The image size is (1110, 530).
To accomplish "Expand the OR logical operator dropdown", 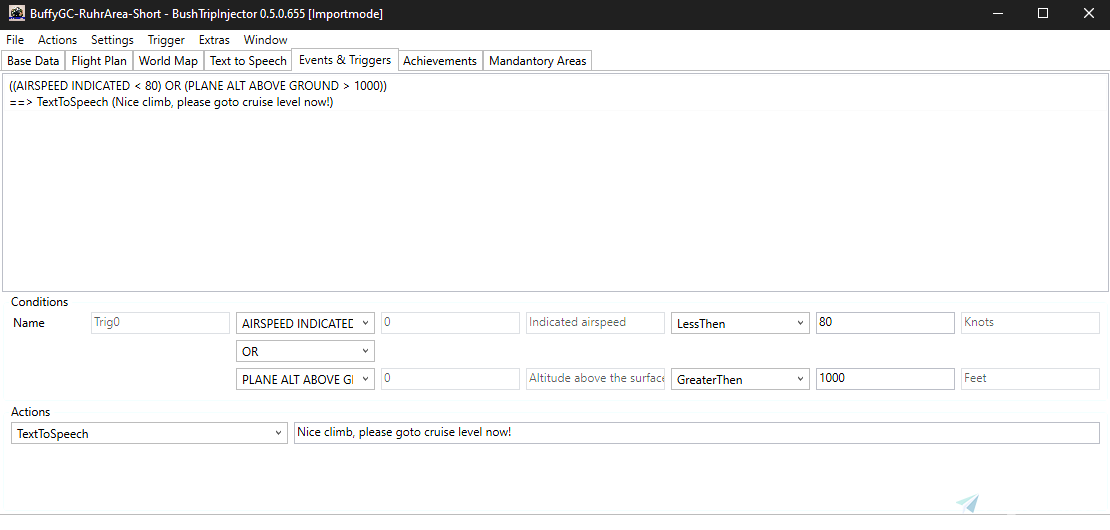I will (x=304, y=352).
